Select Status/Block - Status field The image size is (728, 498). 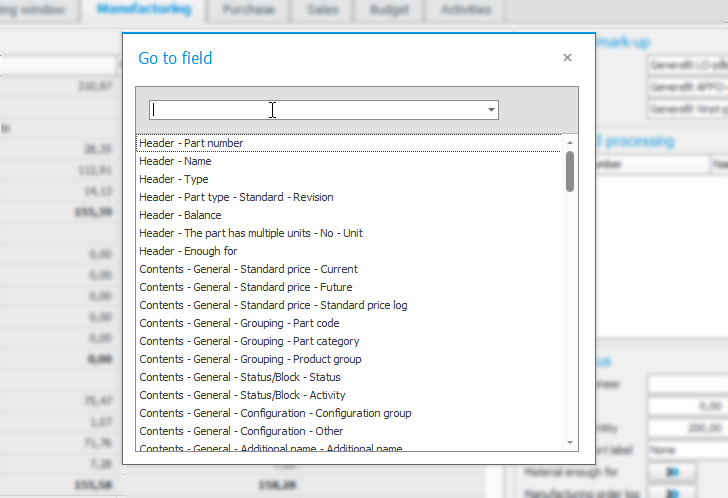click(x=240, y=377)
